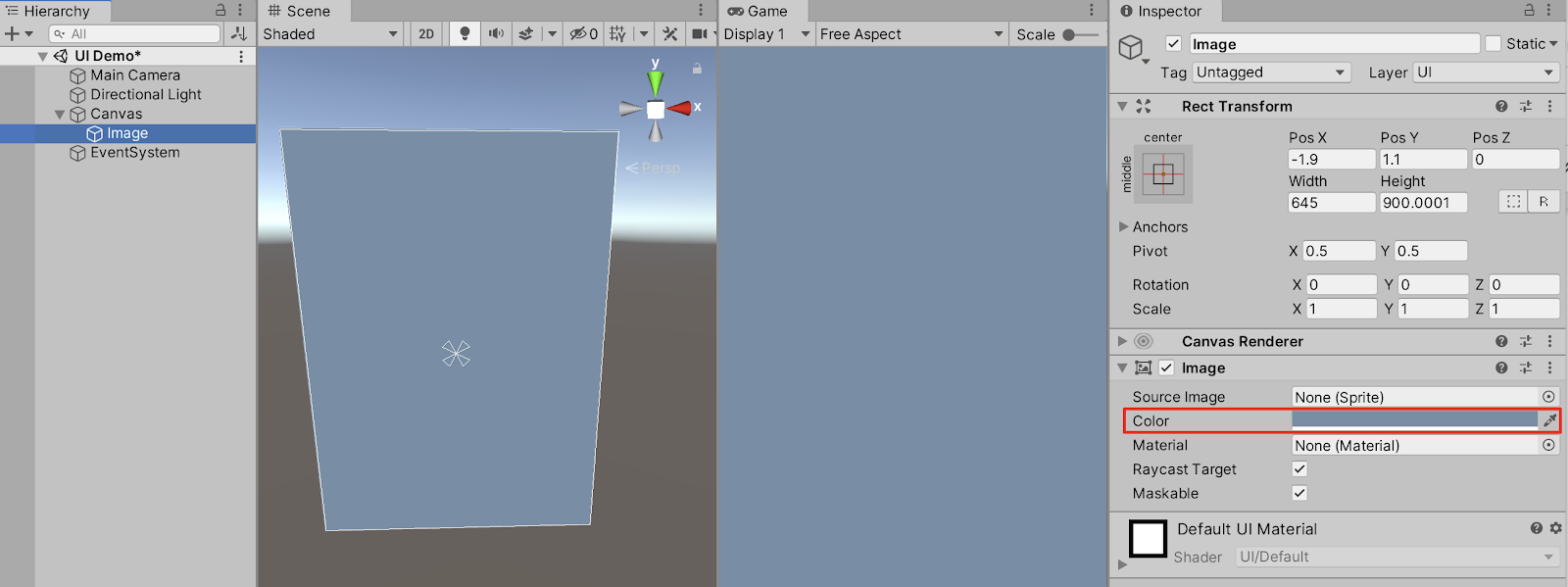1568x587 pixels.
Task: Enable the Static checkbox
Action: click(1494, 44)
